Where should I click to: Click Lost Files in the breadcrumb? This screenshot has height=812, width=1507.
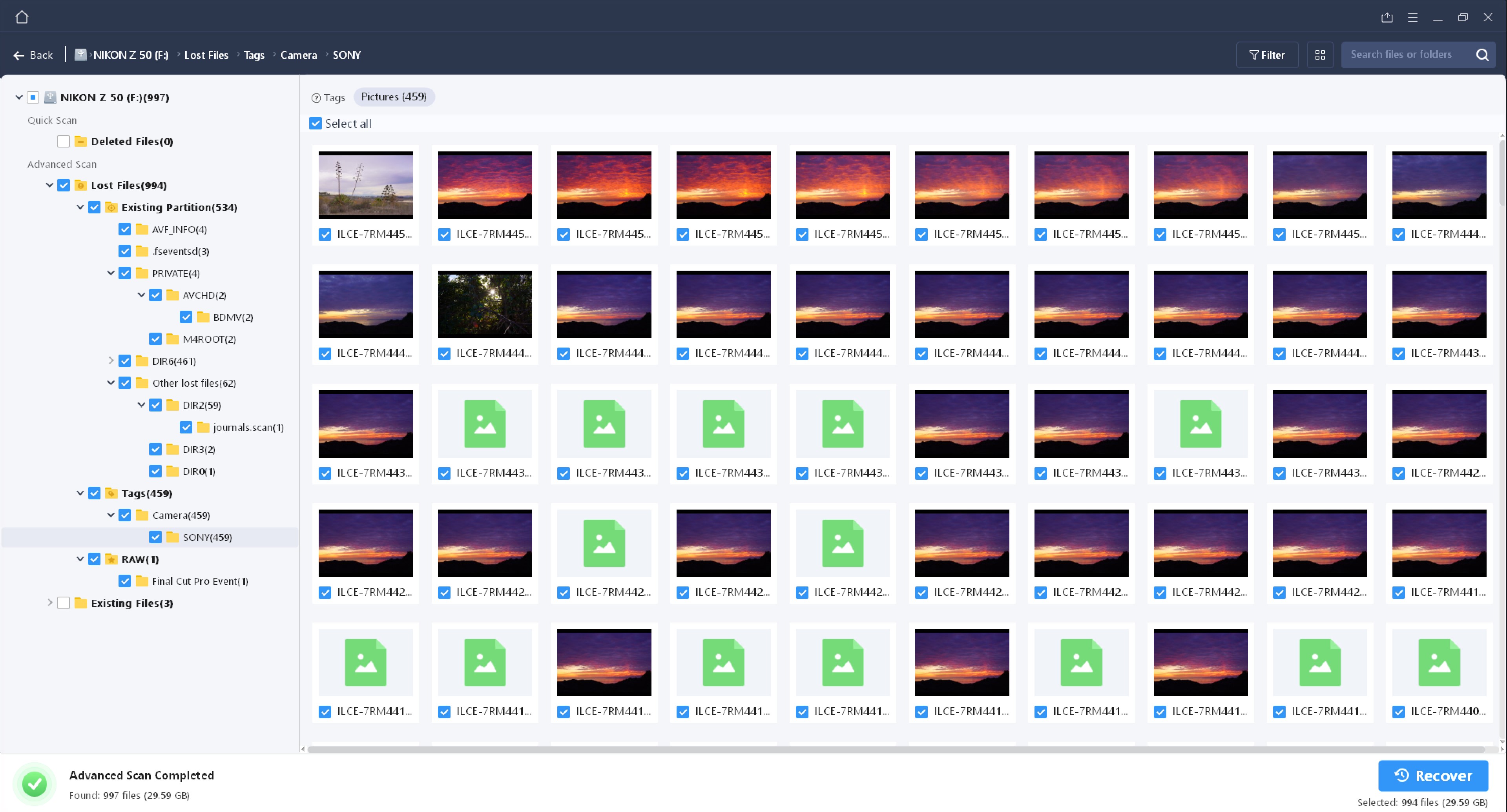coord(206,55)
